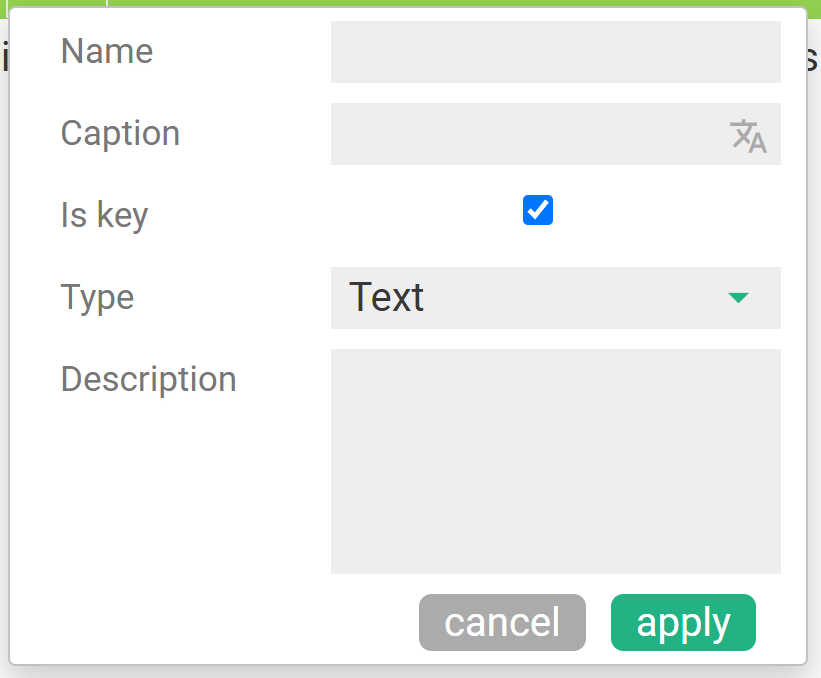This screenshot has width=821, height=678.
Task: Dismiss the dialog with cancel
Action: (502, 622)
